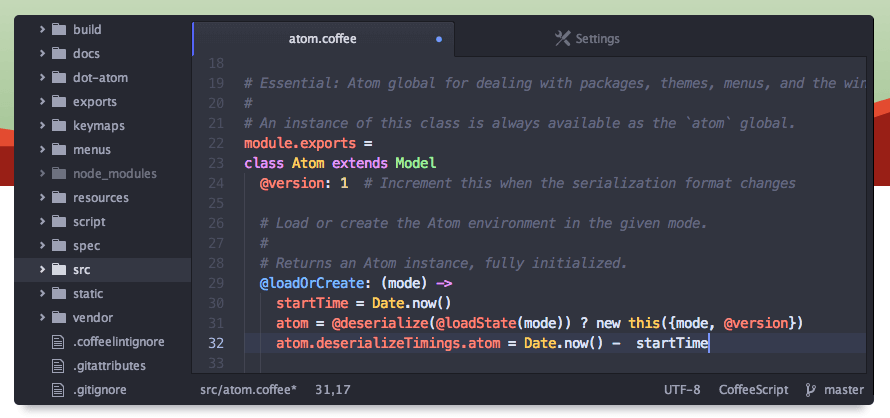Image resolution: width=890 pixels, height=418 pixels.
Task: Expand the spec folder arrow
Action: coord(42,245)
